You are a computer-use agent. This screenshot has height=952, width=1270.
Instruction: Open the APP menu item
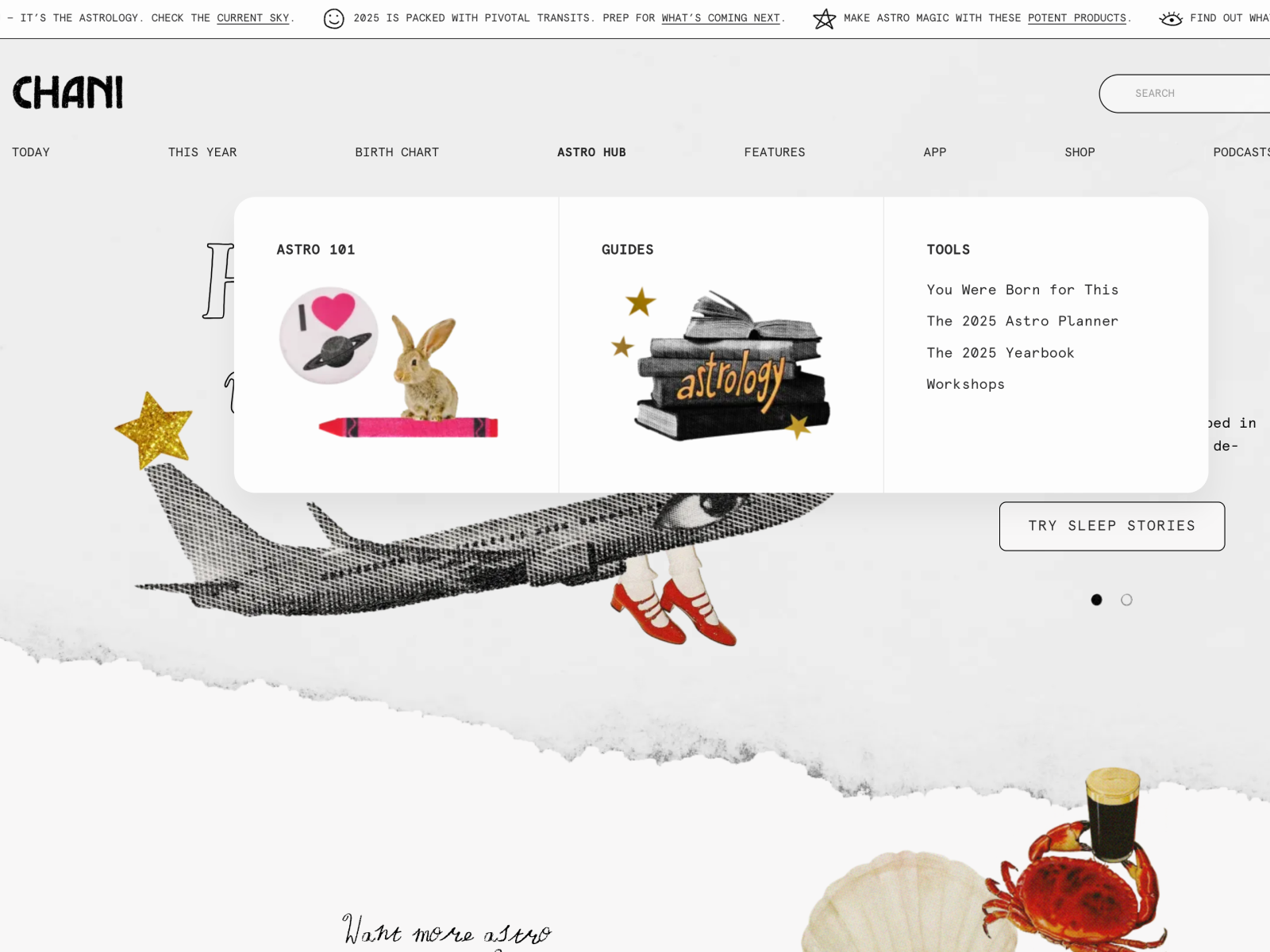pos(935,152)
